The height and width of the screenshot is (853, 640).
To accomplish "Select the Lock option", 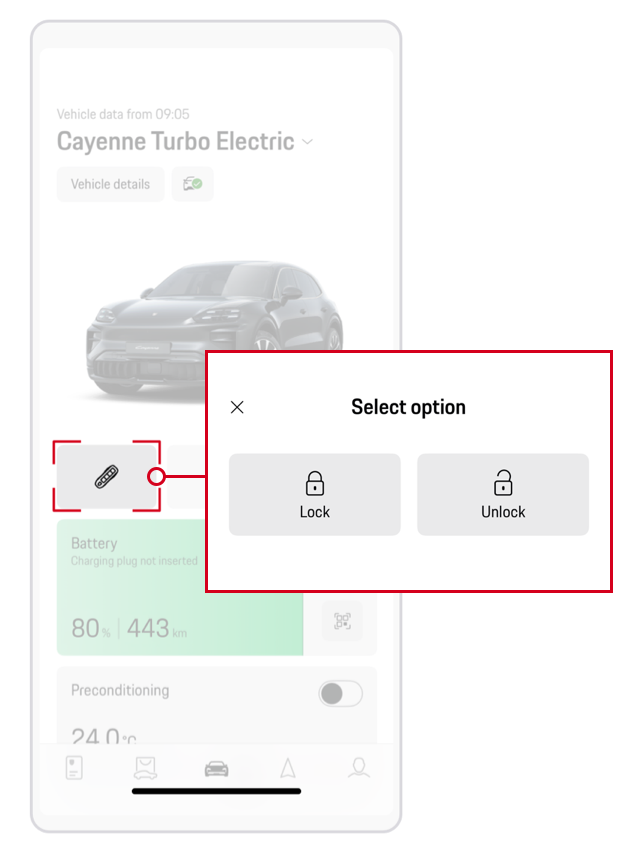I will (x=314, y=494).
